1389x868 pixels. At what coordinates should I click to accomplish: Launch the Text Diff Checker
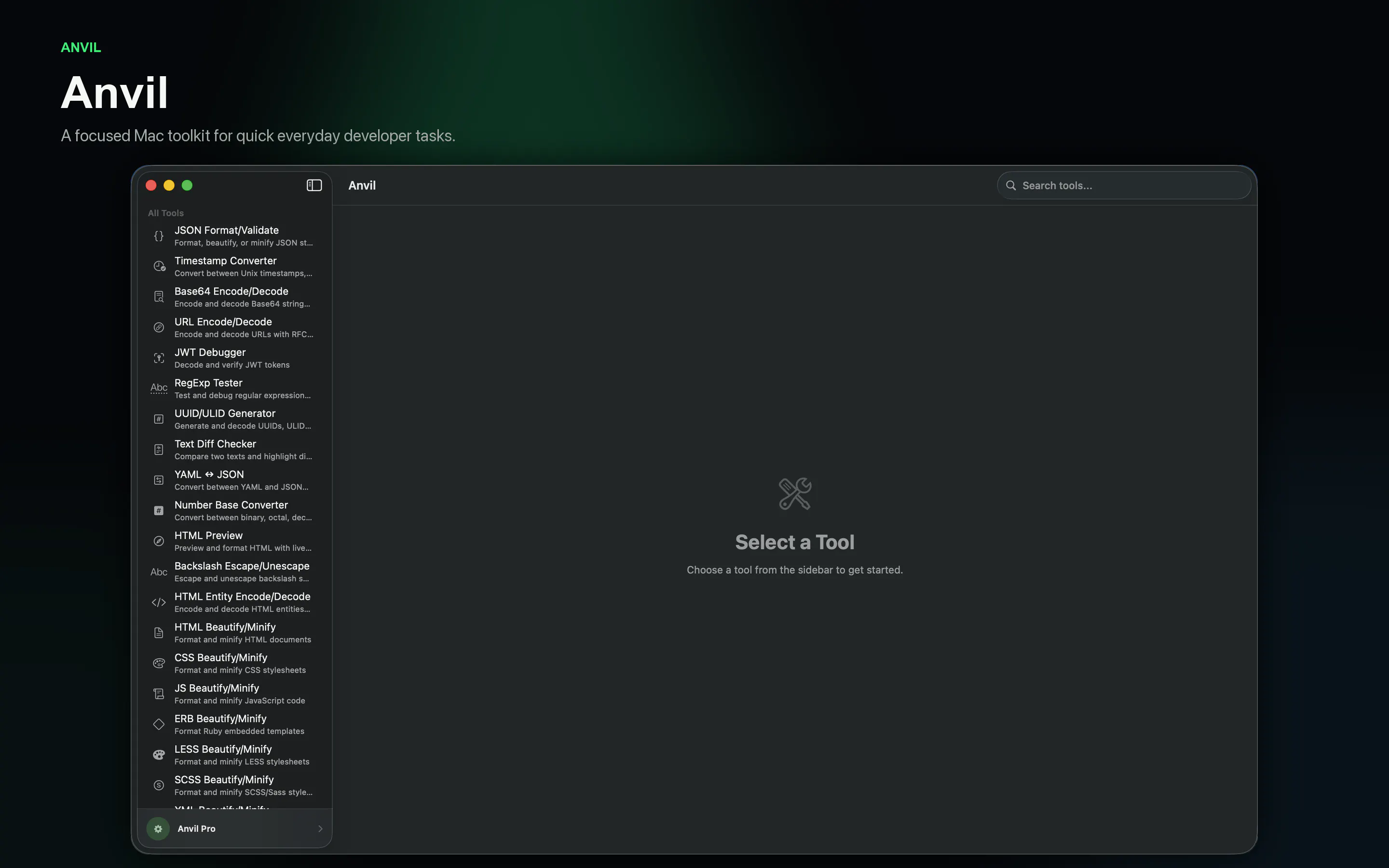click(x=235, y=449)
